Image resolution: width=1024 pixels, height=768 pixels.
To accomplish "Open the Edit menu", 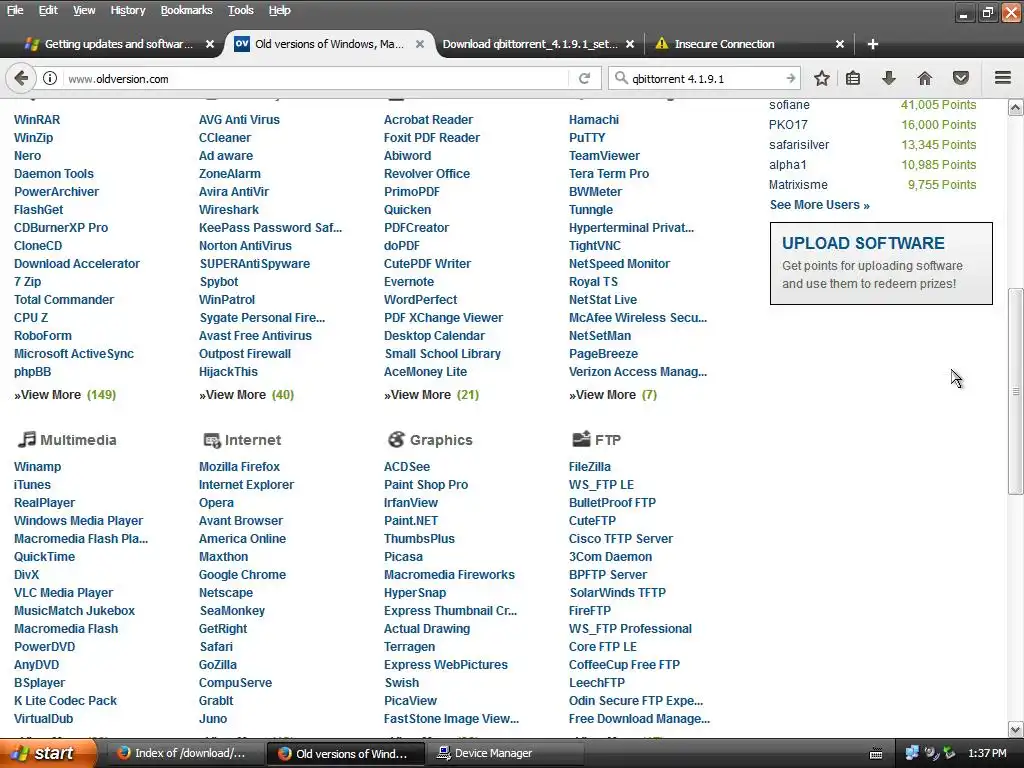I will point(48,10).
